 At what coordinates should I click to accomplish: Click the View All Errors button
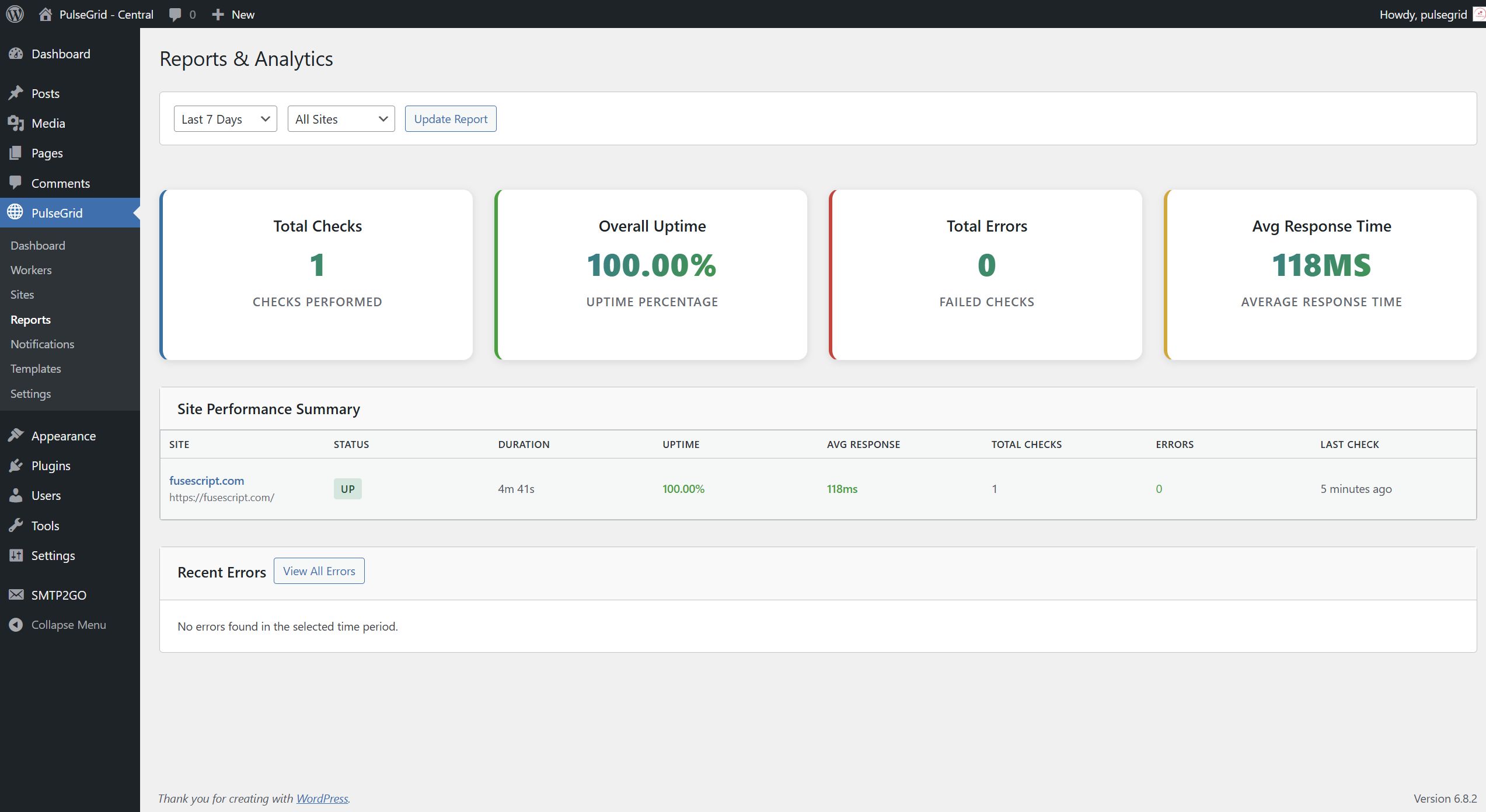319,571
